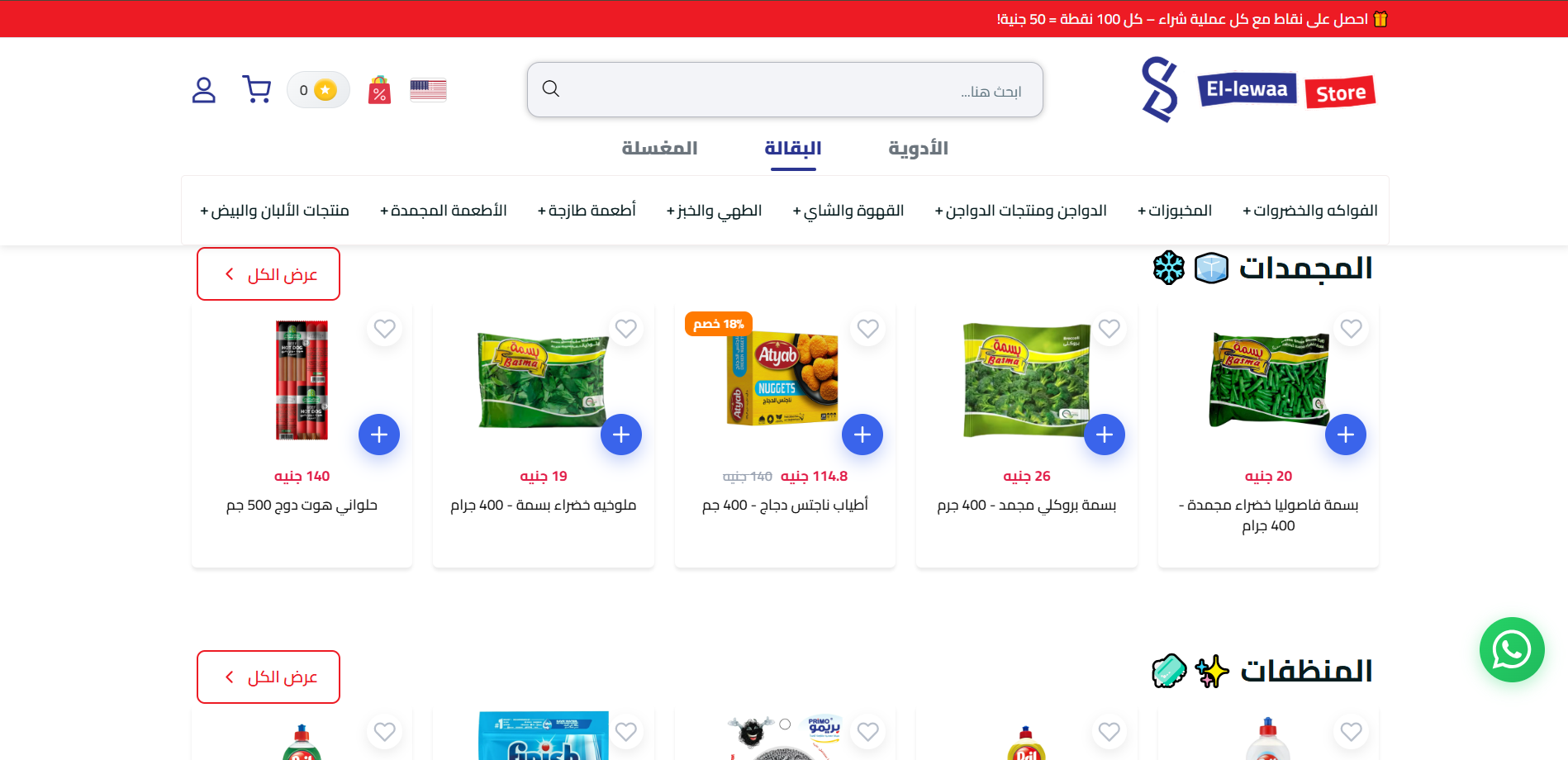Add حلواني هوت دوج to cart
This screenshot has height=760, width=1568.
[379, 435]
